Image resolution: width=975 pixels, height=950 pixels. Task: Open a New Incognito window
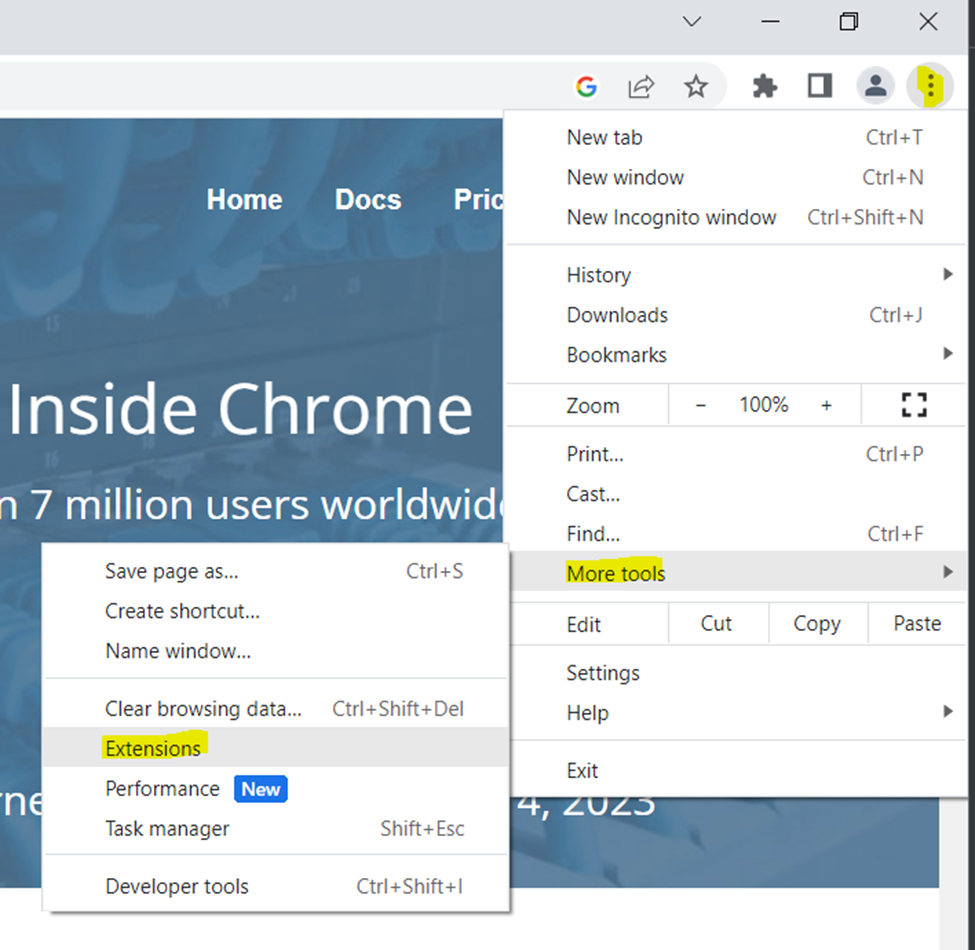(736, 217)
